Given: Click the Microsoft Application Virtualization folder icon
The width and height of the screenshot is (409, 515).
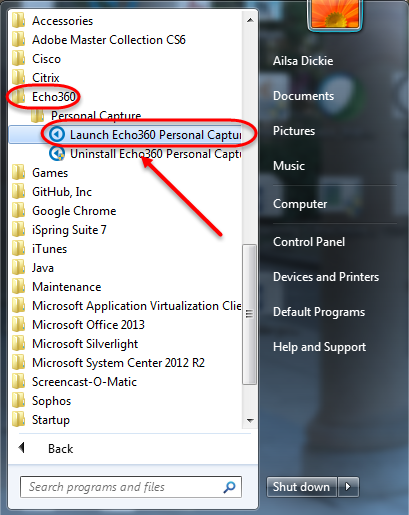Looking at the screenshot, I should pos(18,306).
